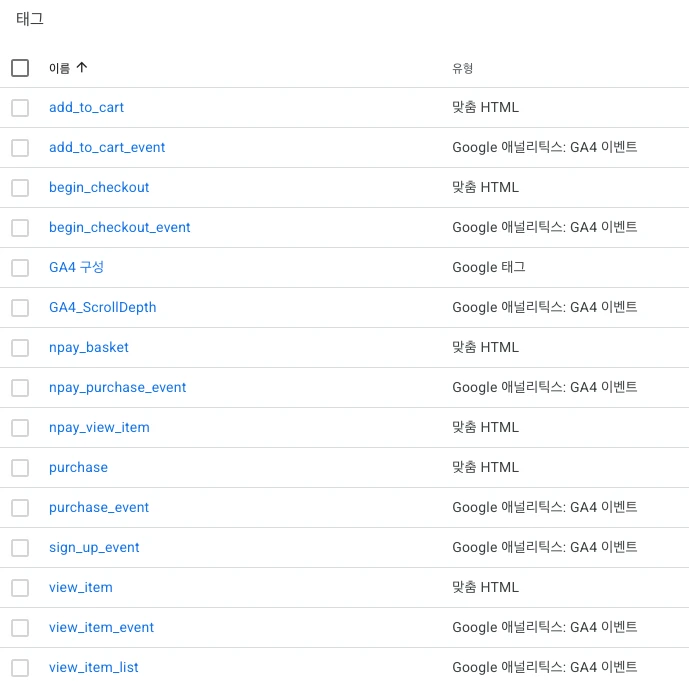Click GA4 이벤트 type in GA4_ScrollDepth row
Image resolution: width=689 pixels, height=685 pixels.
click(x=544, y=307)
